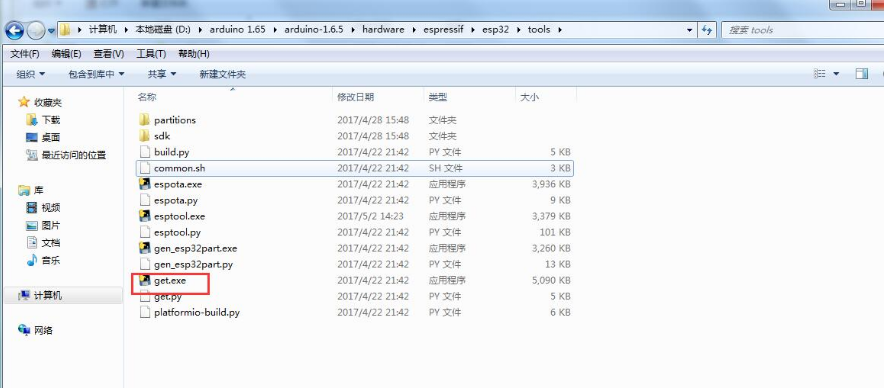Toggle the preview pane icon

pos(862,73)
